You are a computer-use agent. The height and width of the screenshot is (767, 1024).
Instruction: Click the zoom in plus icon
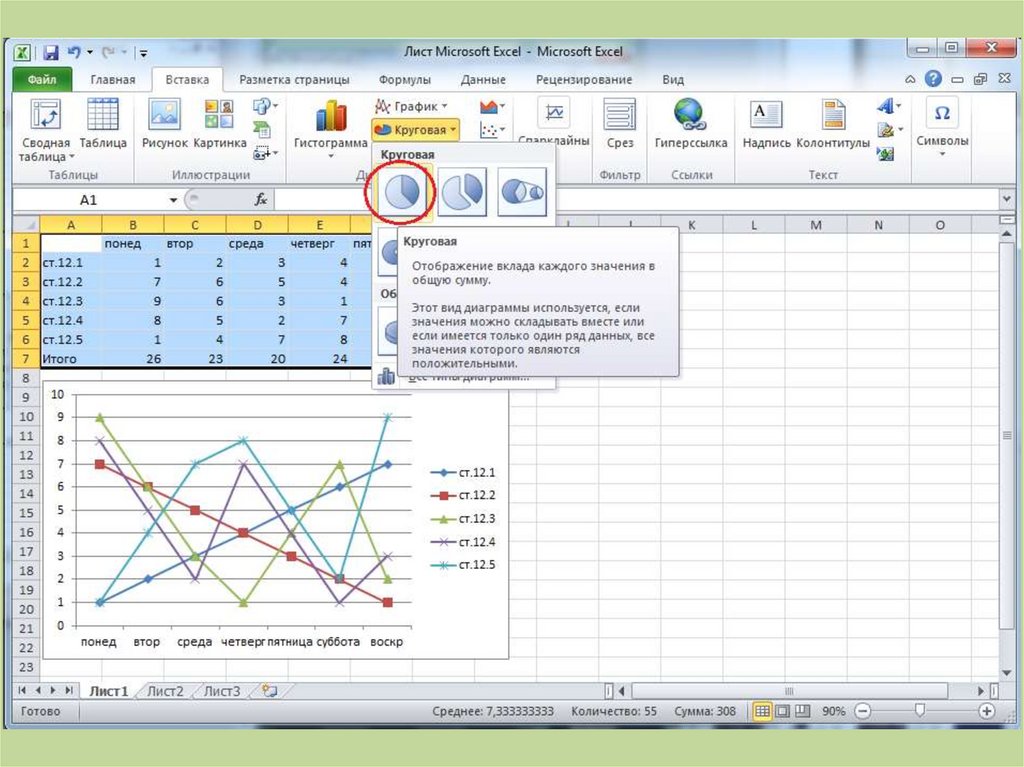[x=987, y=711]
